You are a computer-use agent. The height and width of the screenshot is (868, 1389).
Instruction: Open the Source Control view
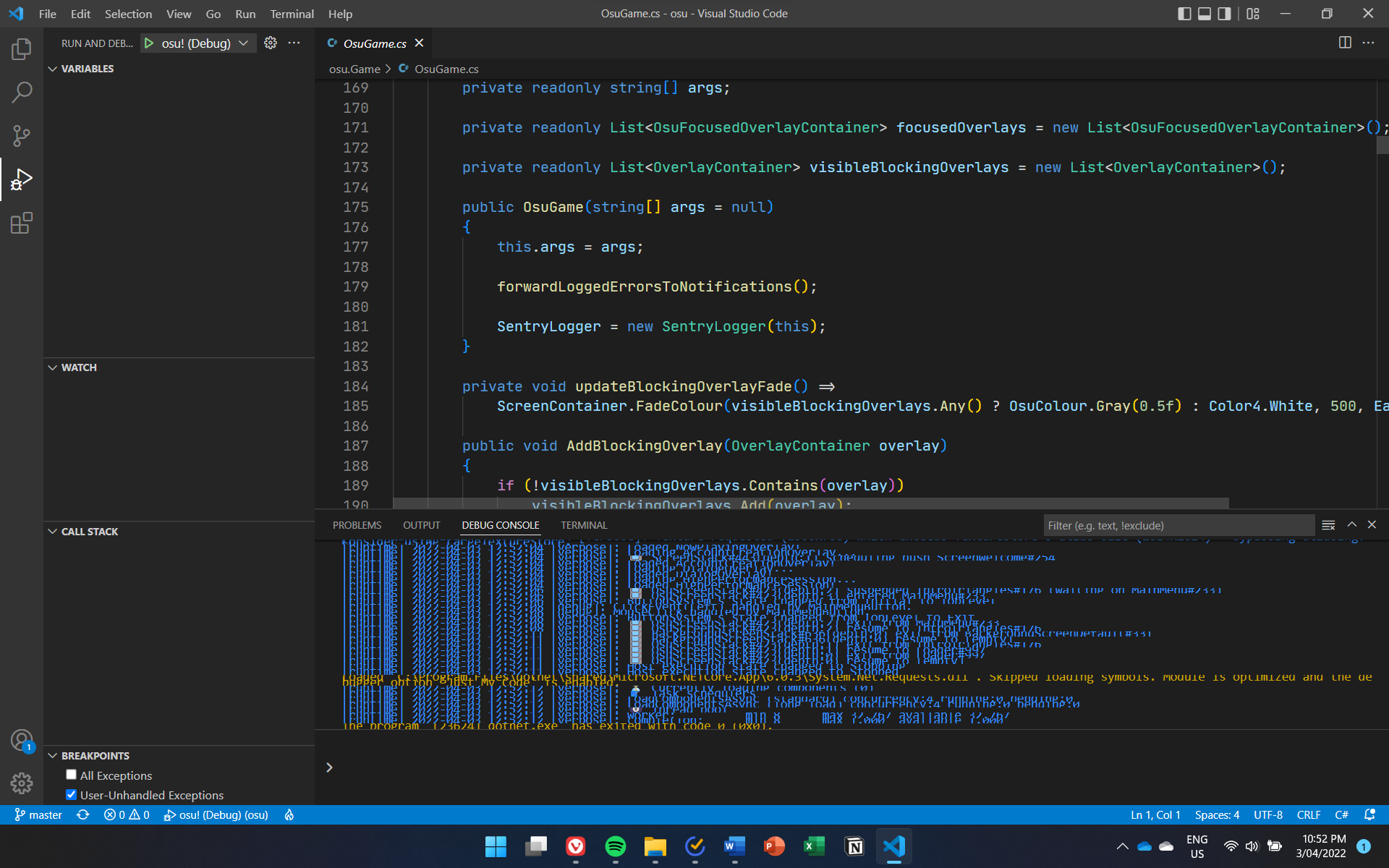tap(22, 136)
